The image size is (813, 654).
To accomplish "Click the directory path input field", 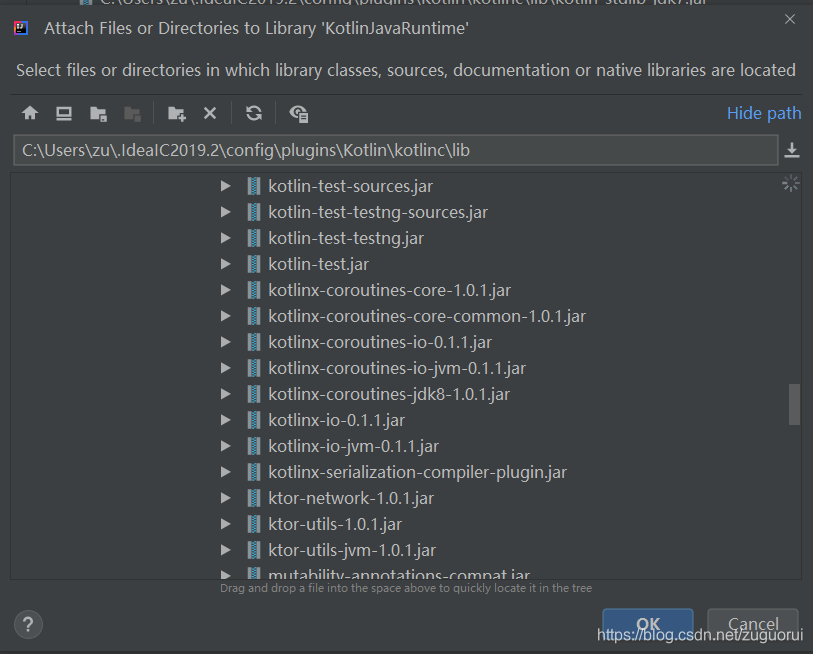I will coord(396,150).
